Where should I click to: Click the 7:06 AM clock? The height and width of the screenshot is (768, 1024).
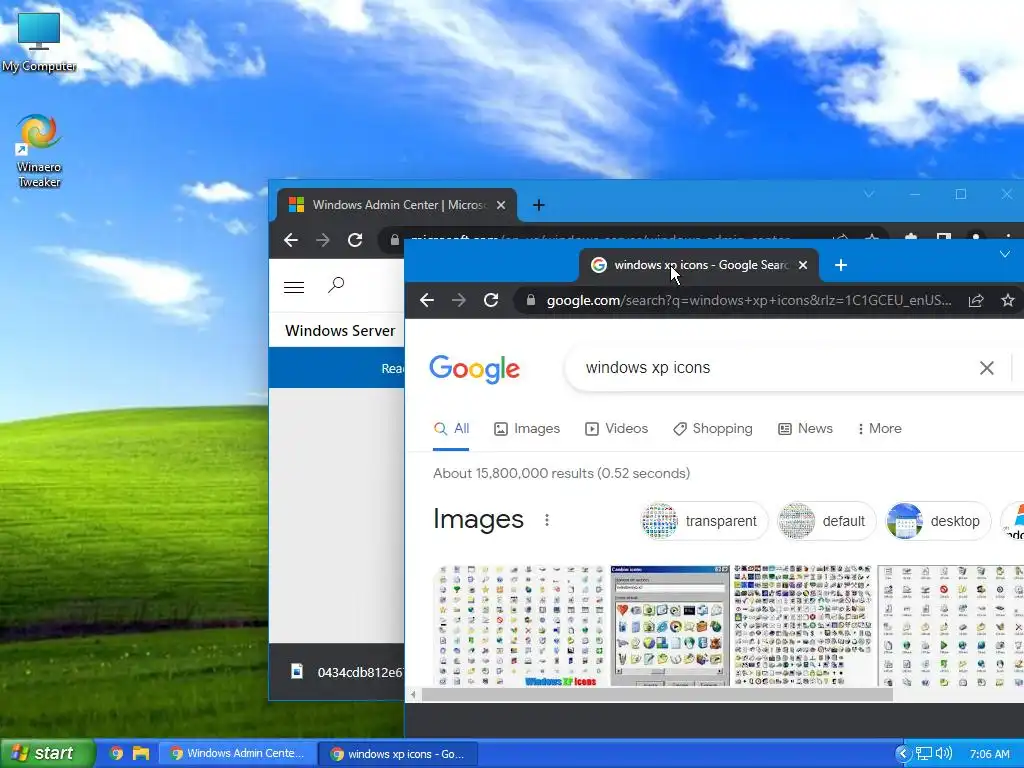coord(989,754)
